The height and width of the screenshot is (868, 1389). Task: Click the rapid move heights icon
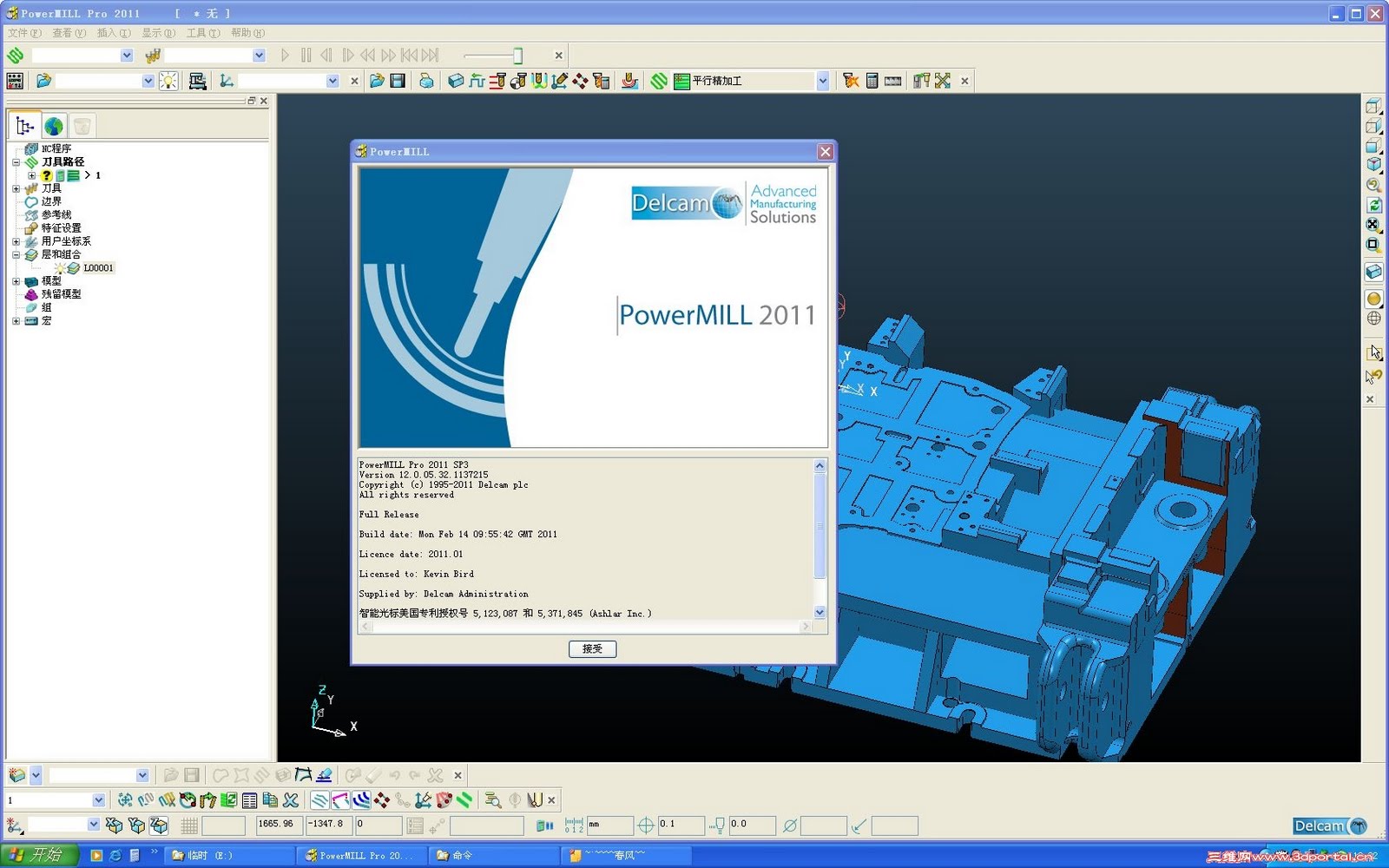coord(497,81)
